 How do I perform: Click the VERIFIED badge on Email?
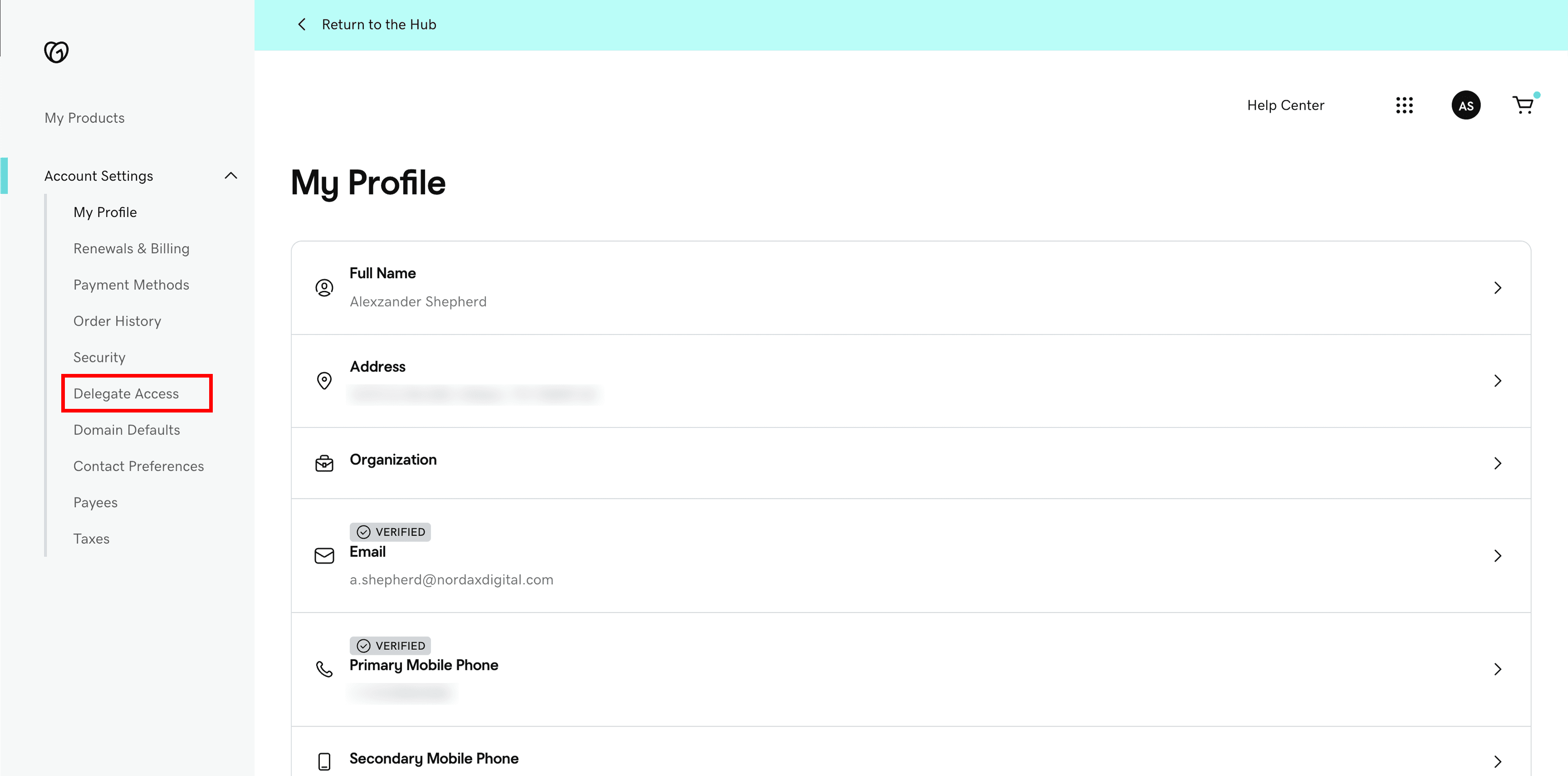(390, 531)
